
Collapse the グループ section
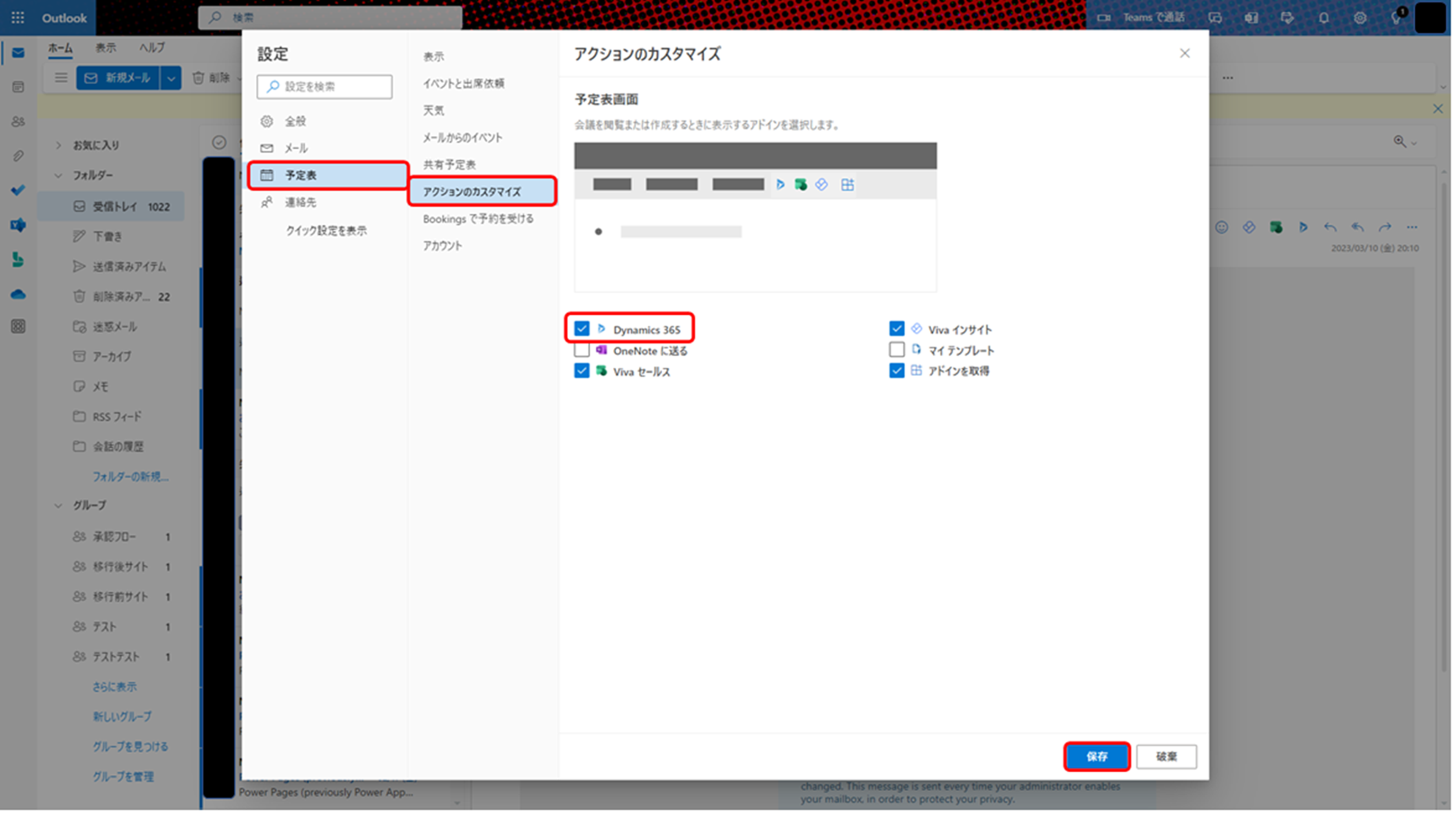tap(58, 505)
